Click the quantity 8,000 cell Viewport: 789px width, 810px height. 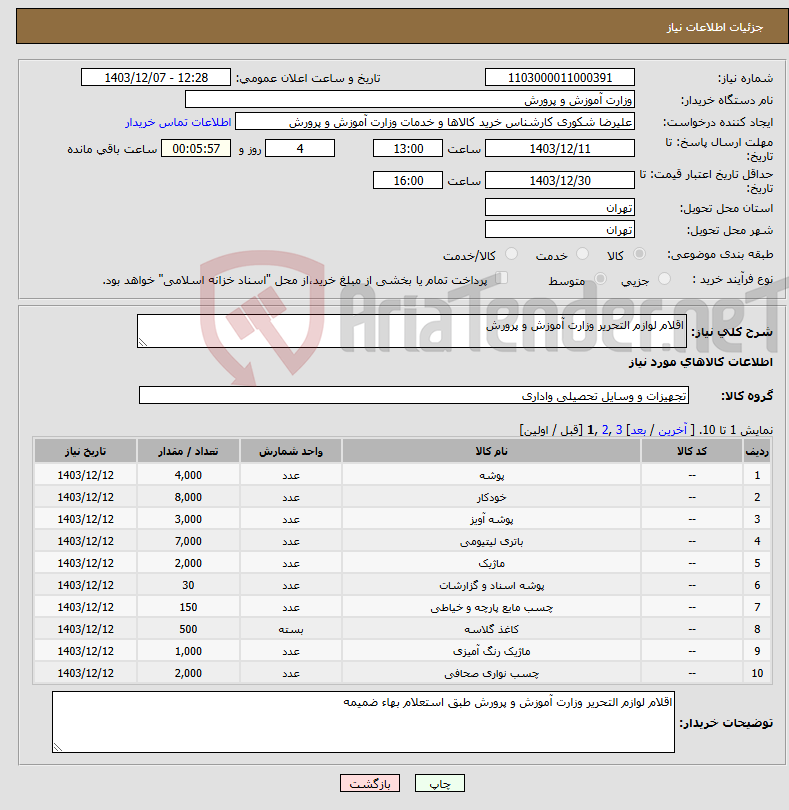tap(188, 497)
